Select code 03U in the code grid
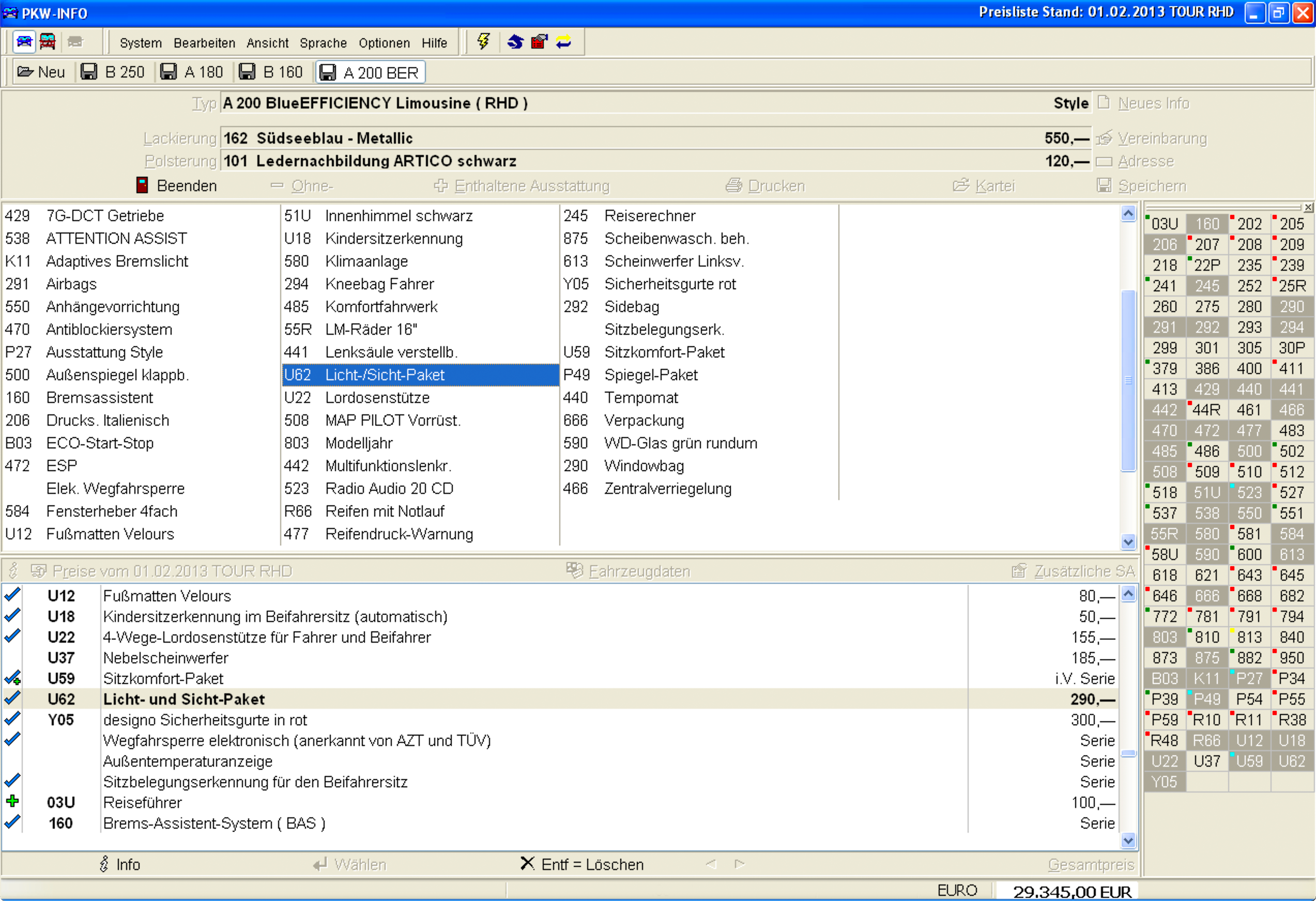Screen dimensions: 1316x901 point(1164,224)
